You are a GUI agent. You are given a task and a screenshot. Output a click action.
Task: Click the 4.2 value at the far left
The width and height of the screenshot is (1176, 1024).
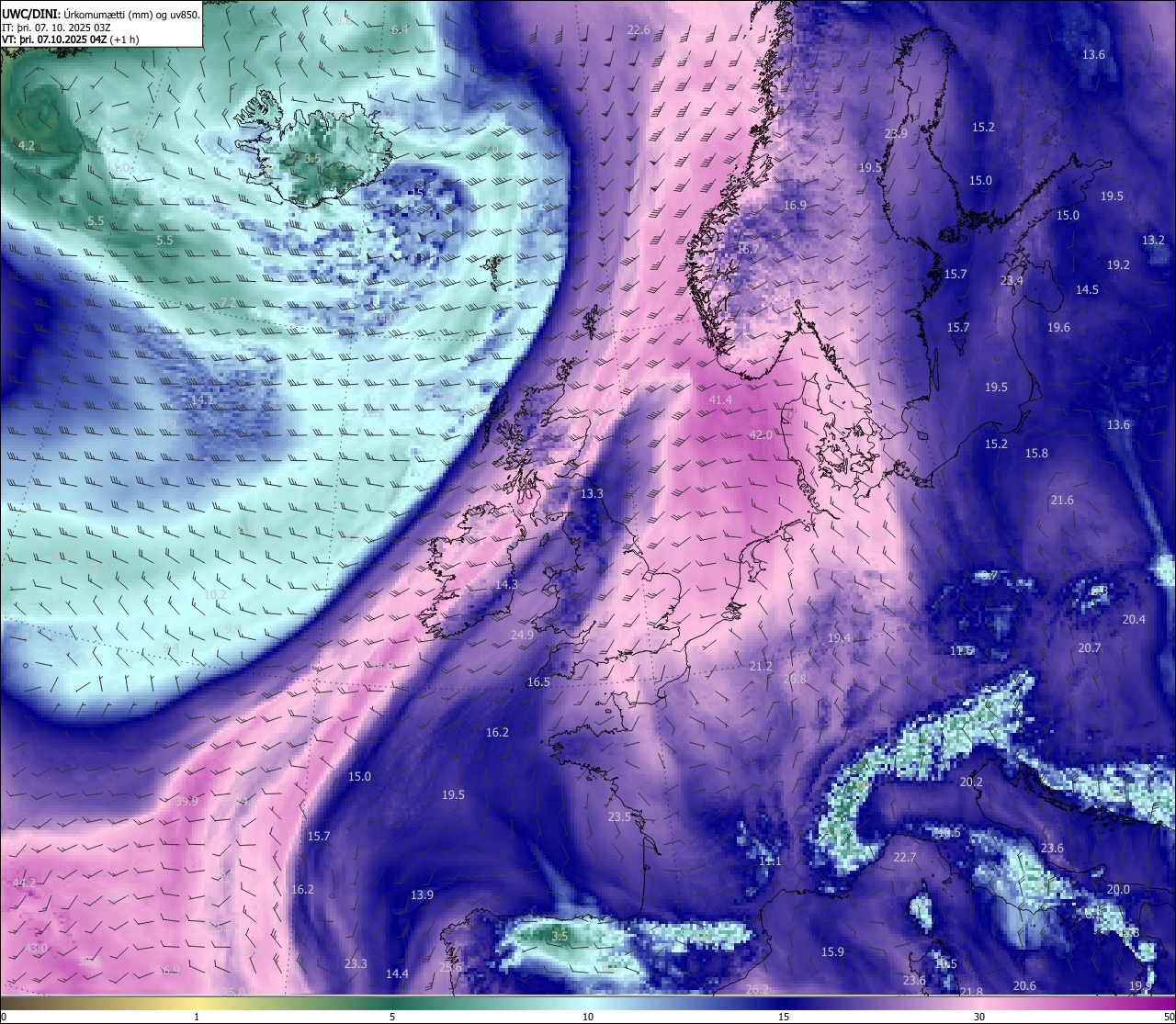click(x=27, y=145)
